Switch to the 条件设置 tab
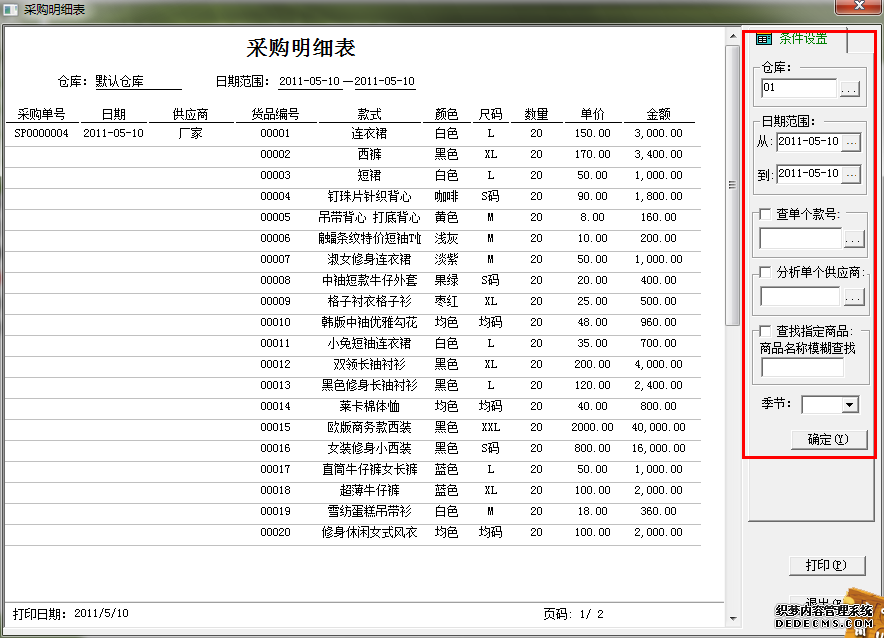 coord(795,40)
